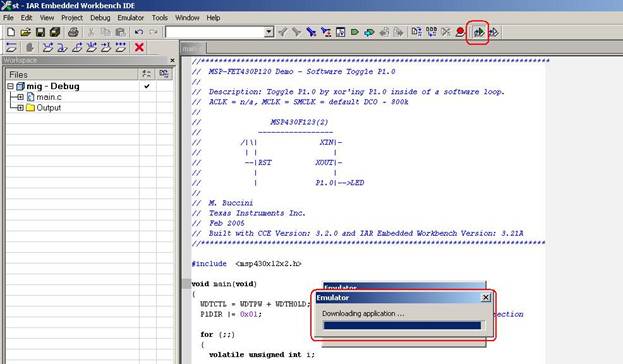
Task: Open the Project menu
Action: pos(72,18)
